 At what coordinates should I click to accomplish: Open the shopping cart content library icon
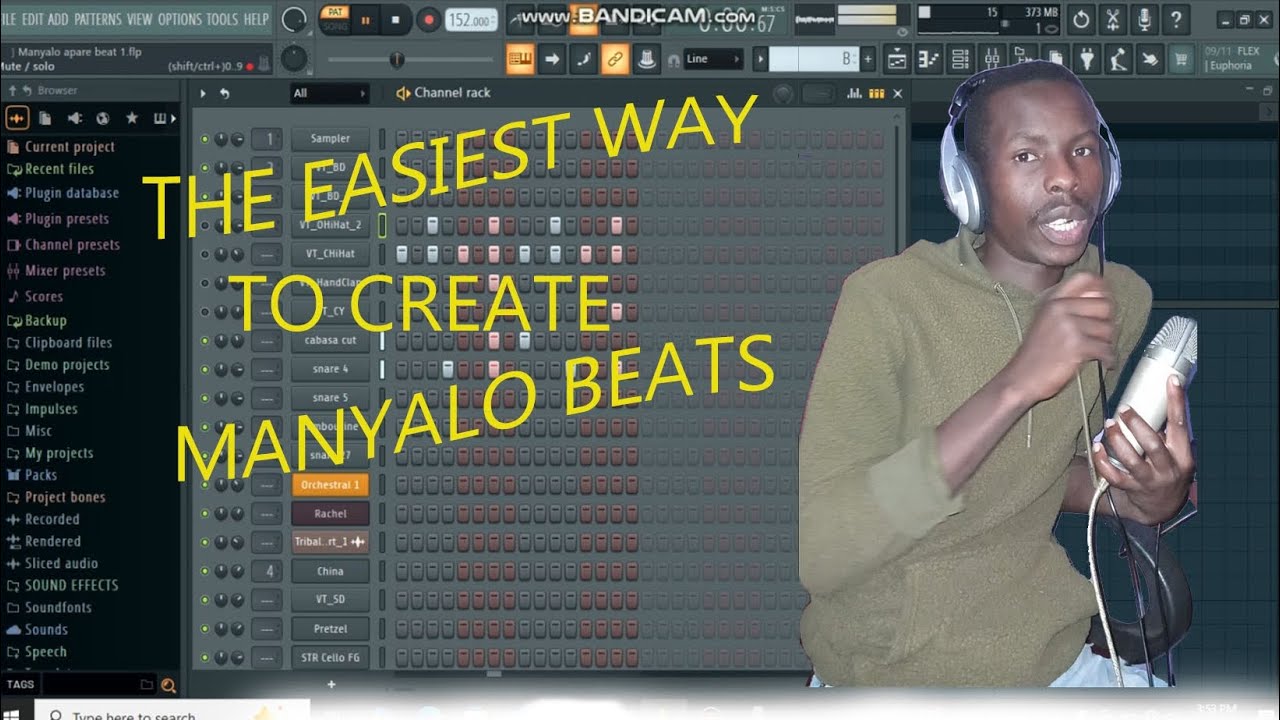1182,60
